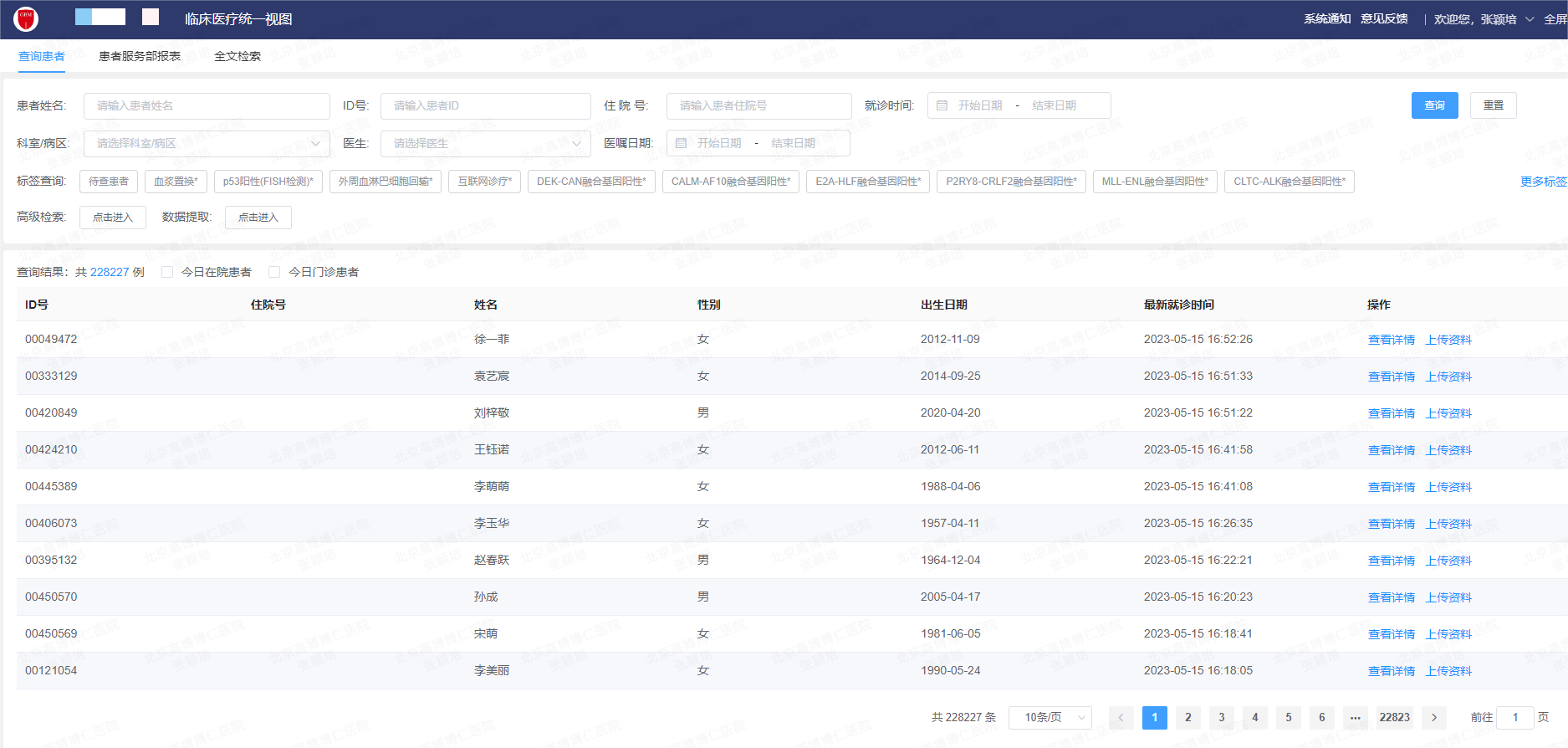Open 查看详情 for 李美丽

[x=1392, y=671]
